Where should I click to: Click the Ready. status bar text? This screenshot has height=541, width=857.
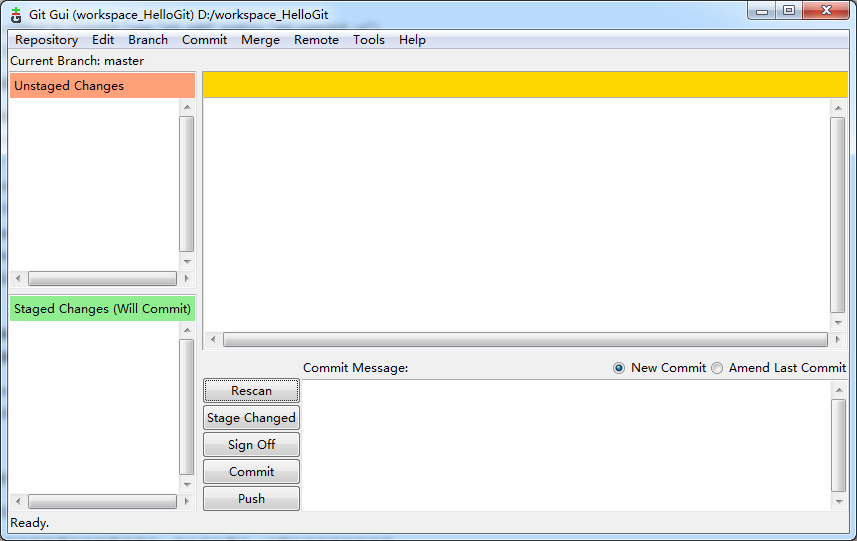[x=30, y=523]
